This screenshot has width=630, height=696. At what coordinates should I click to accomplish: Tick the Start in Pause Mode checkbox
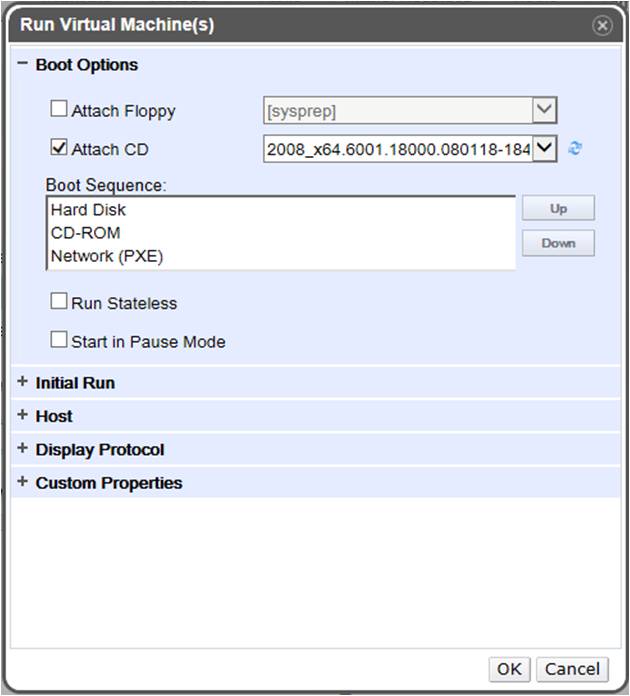tap(60, 341)
